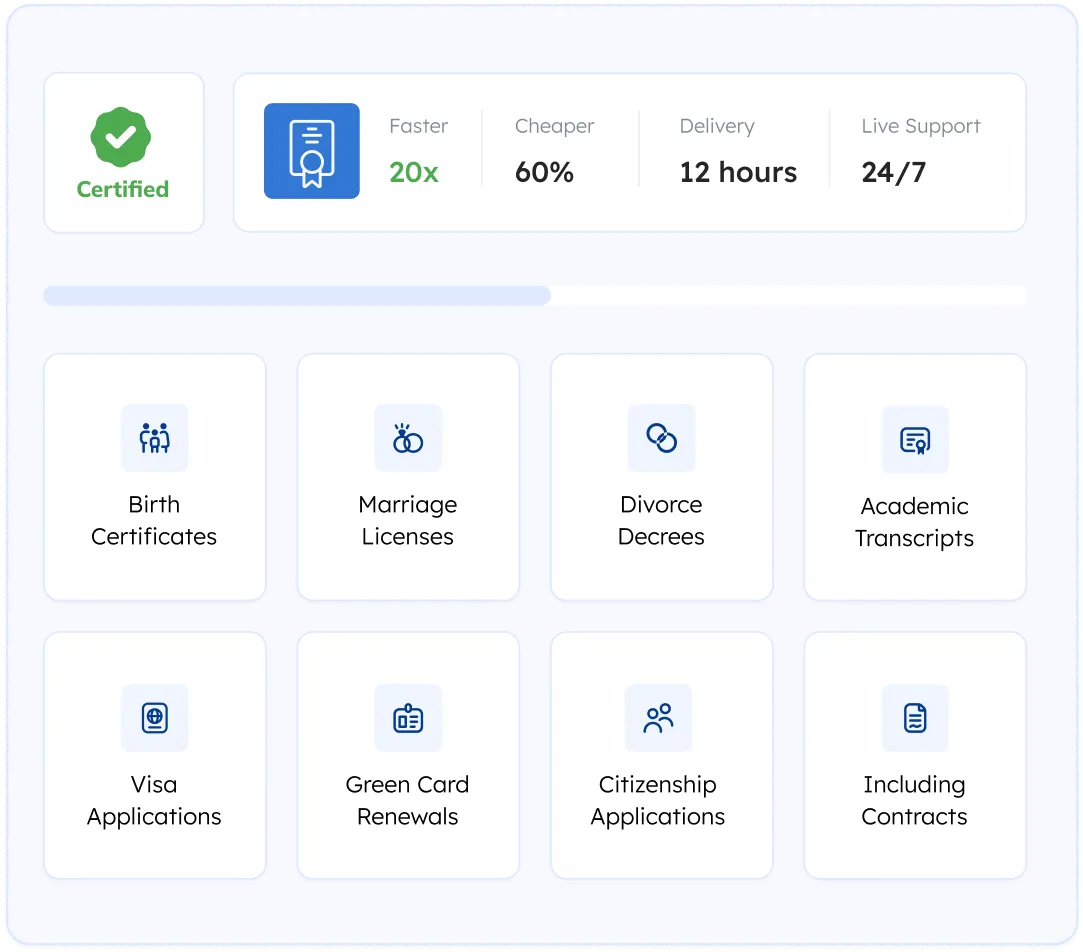Screen dimensions: 1083x952
Task: Choose the Academic Transcripts text label
Action: pos(914,522)
